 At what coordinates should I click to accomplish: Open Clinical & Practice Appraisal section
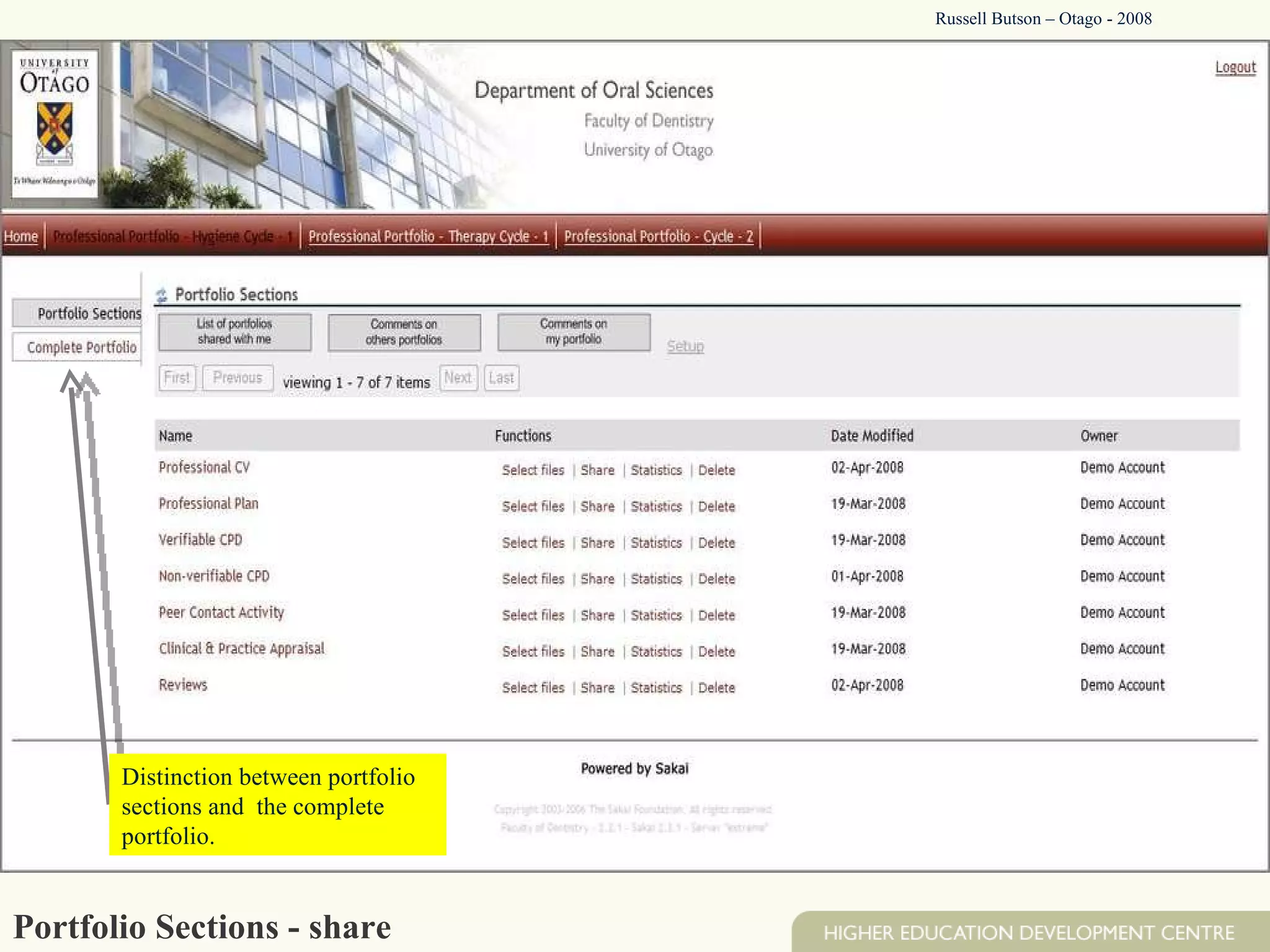pos(241,649)
